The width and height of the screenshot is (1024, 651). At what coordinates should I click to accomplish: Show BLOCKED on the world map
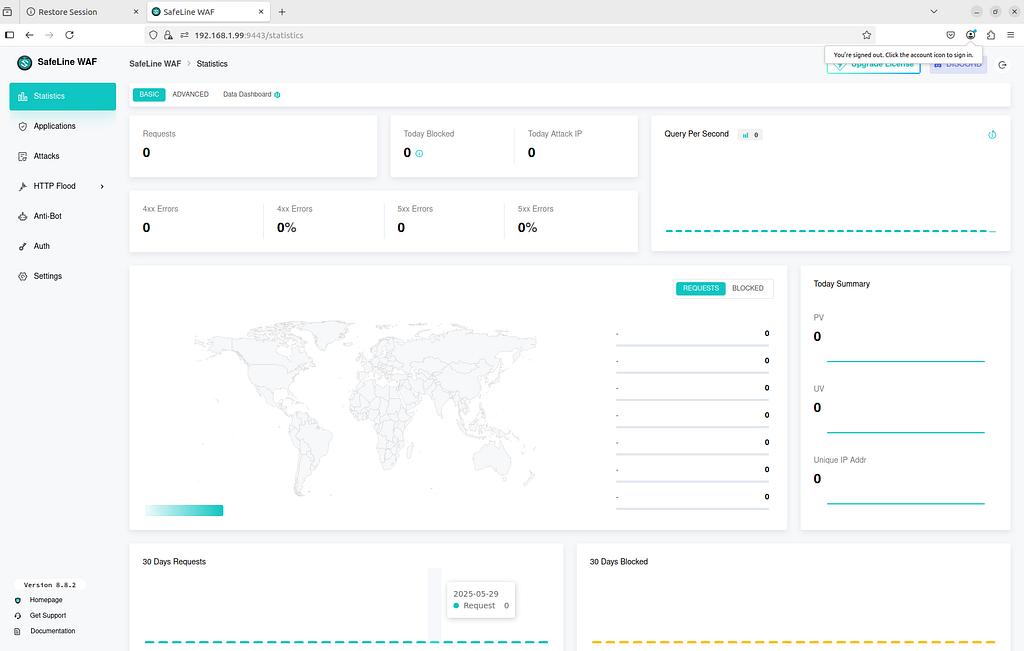748,289
